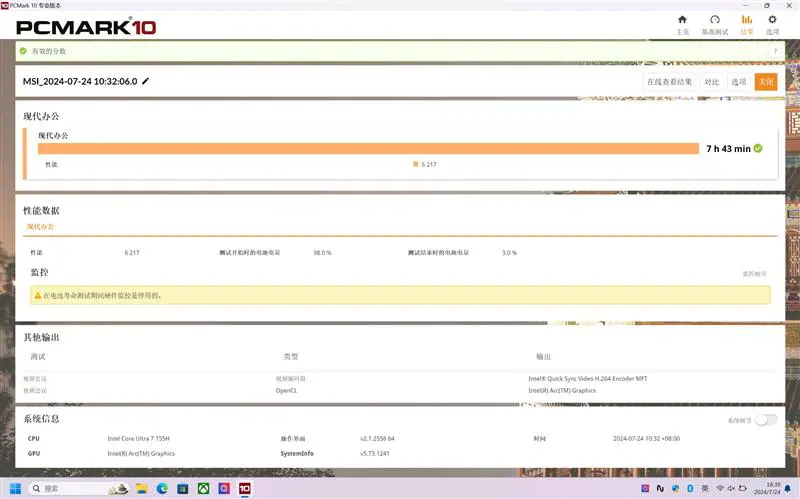Click the Compare (对比) button
The image size is (800, 499).
point(711,82)
